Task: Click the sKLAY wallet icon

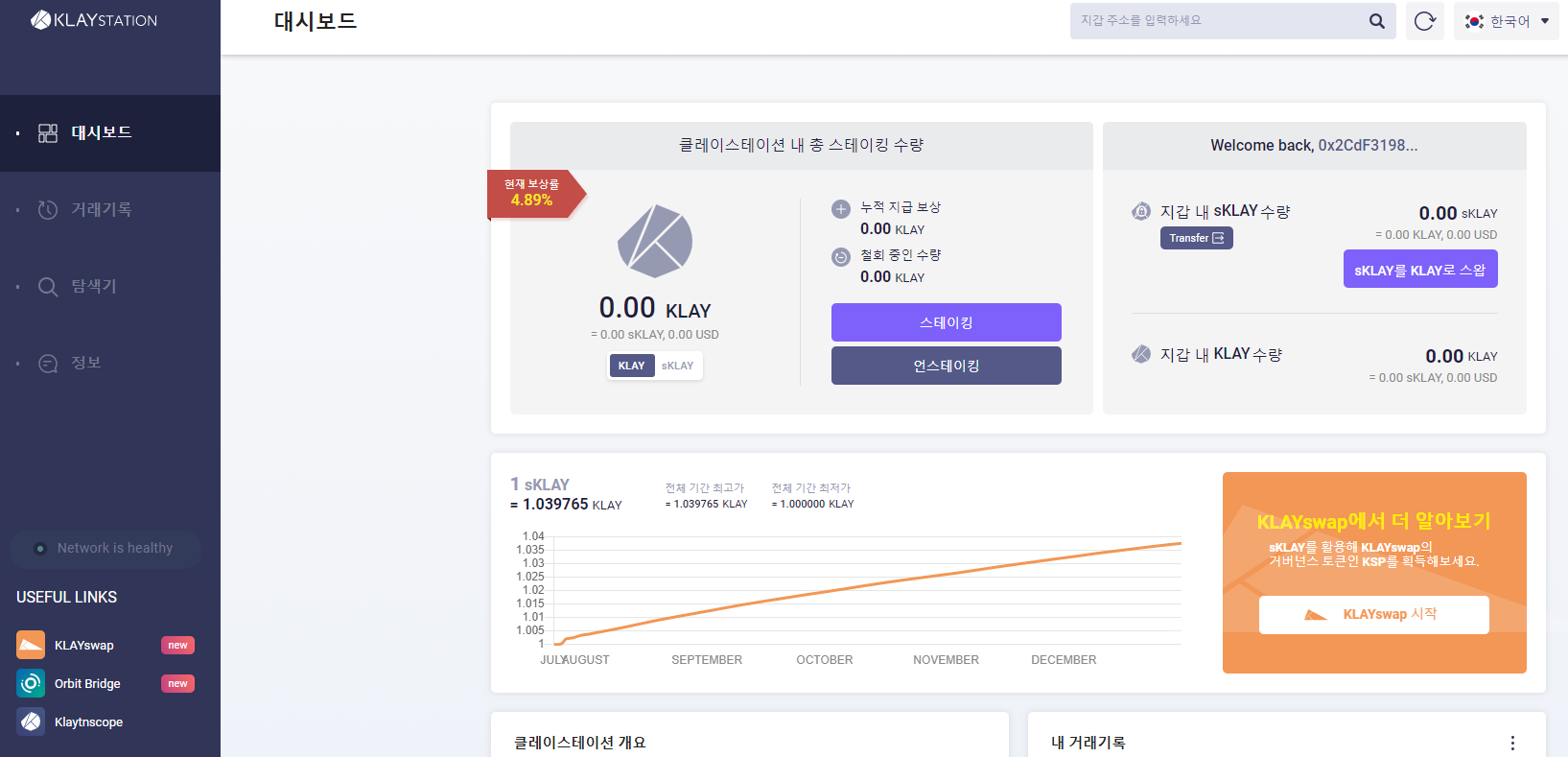Action: pos(1141,211)
